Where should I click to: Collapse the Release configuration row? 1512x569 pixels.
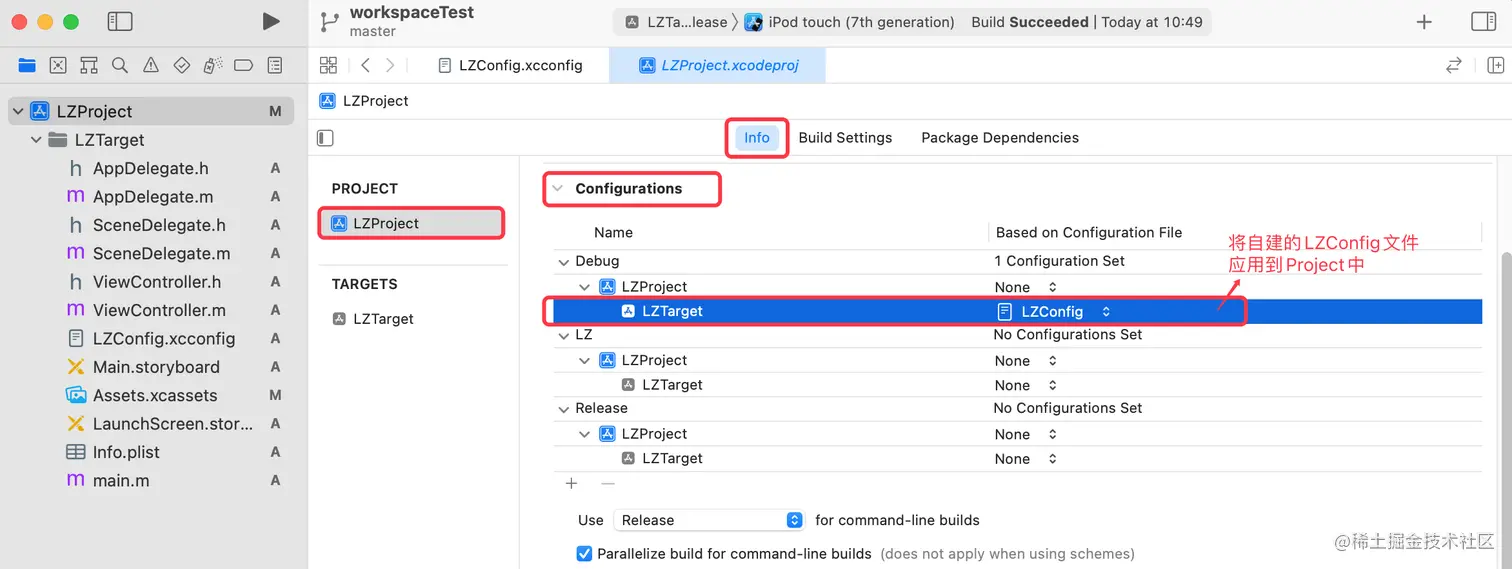(x=564, y=408)
